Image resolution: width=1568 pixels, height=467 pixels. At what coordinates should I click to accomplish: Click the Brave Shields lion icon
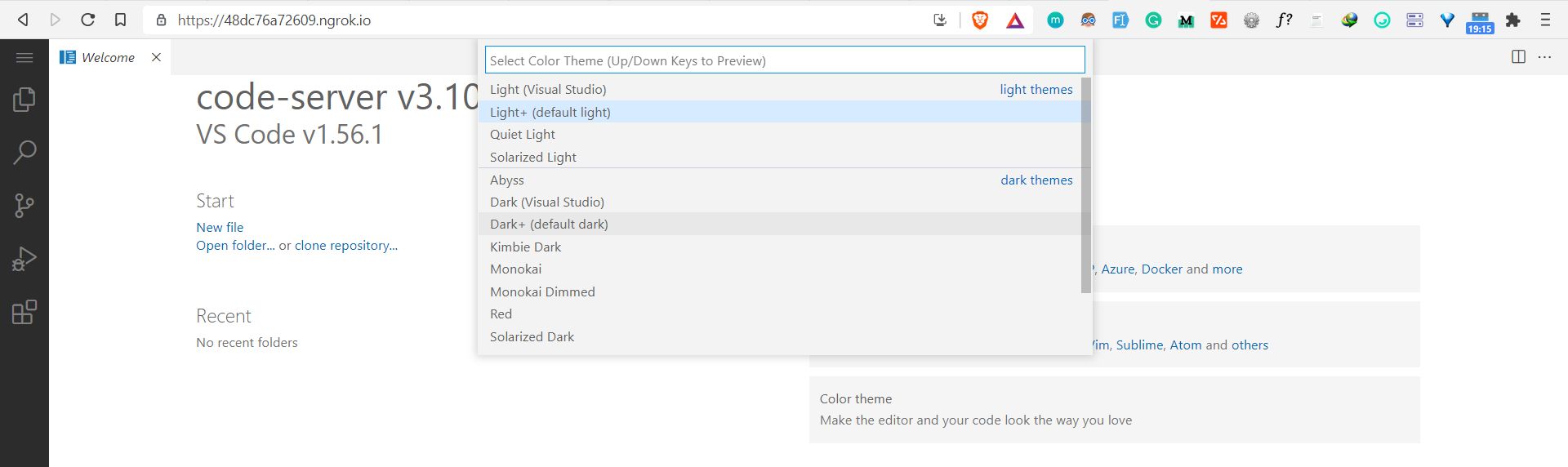tap(980, 20)
